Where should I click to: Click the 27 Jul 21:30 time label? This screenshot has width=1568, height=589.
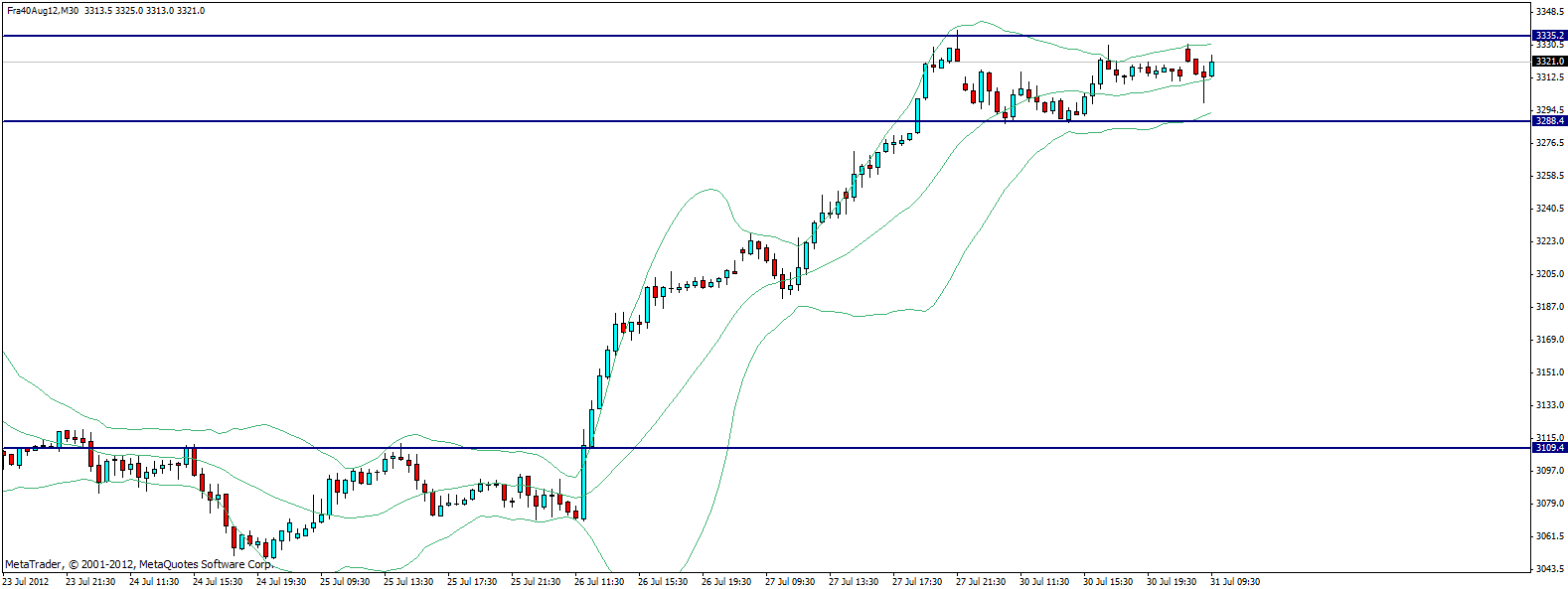click(981, 582)
